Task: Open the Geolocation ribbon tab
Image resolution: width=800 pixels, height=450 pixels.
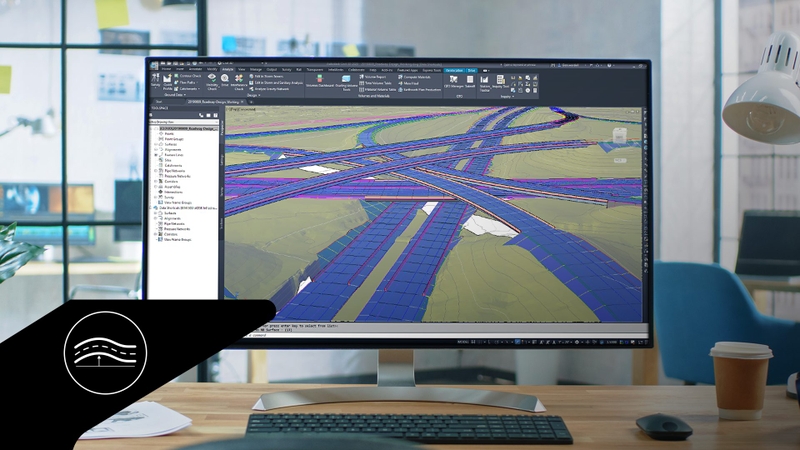Action: pos(454,70)
